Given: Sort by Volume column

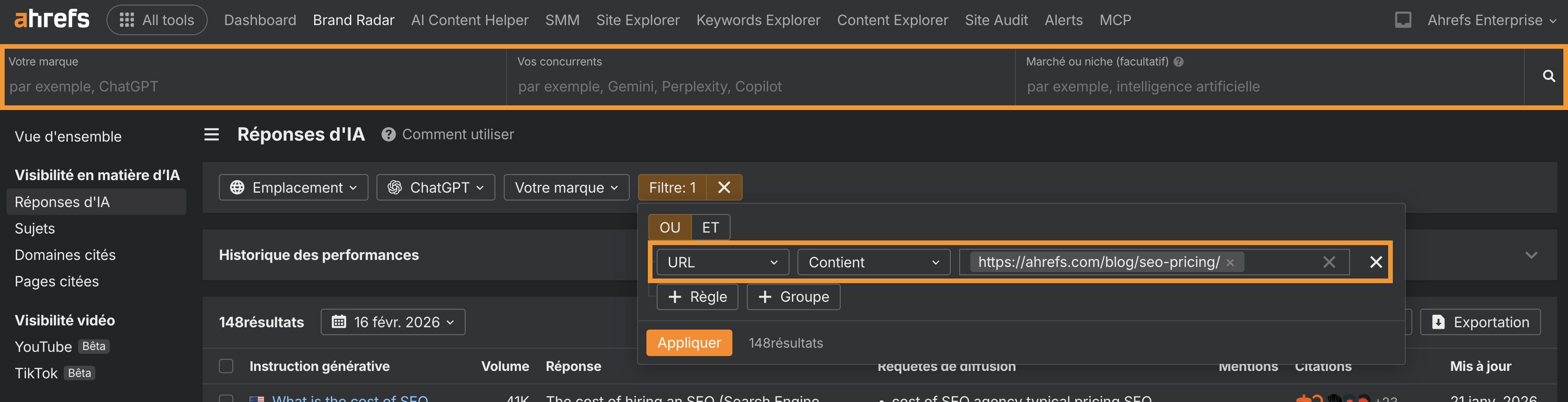Looking at the screenshot, I should coord(505,366).
